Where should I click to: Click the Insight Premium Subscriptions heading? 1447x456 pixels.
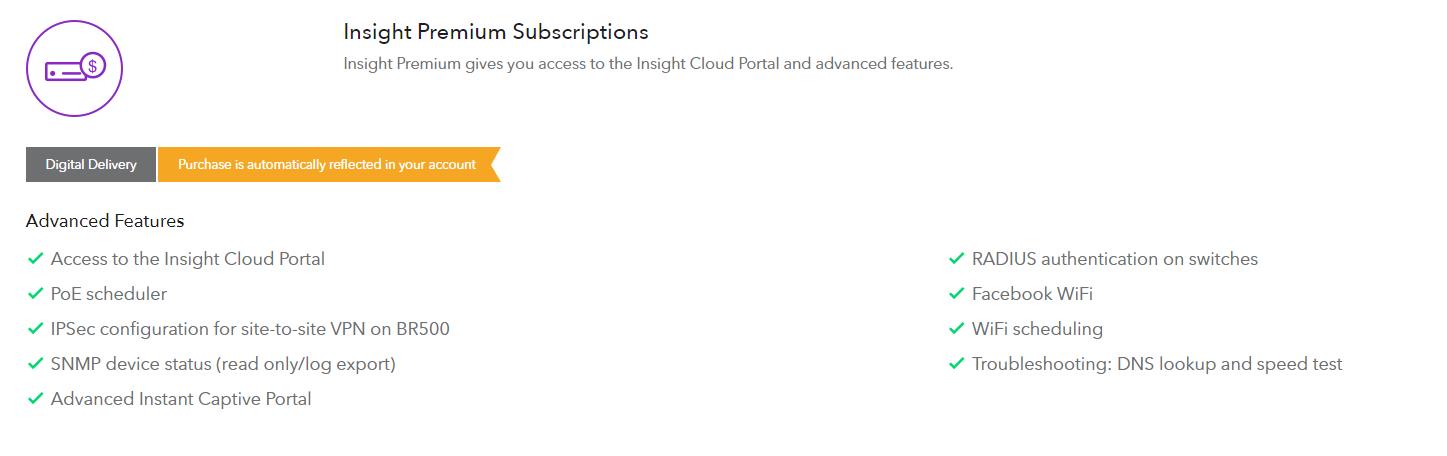[x=496, y=32]
